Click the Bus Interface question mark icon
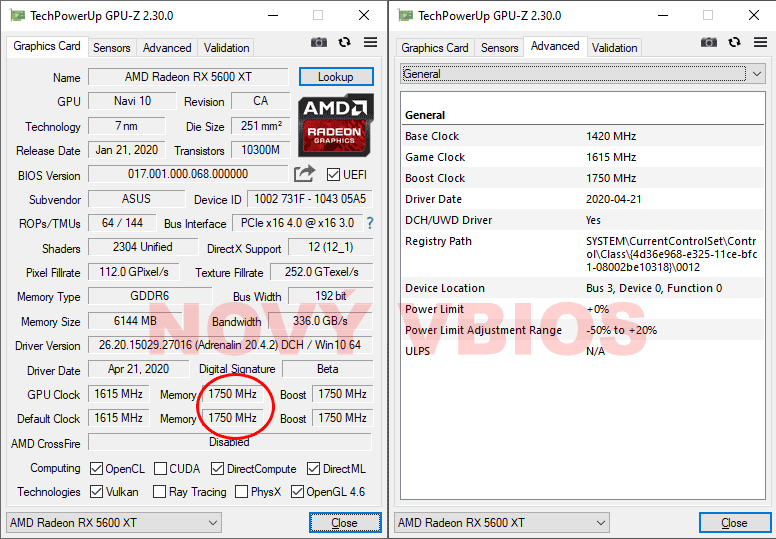 [x=370, y=223]
